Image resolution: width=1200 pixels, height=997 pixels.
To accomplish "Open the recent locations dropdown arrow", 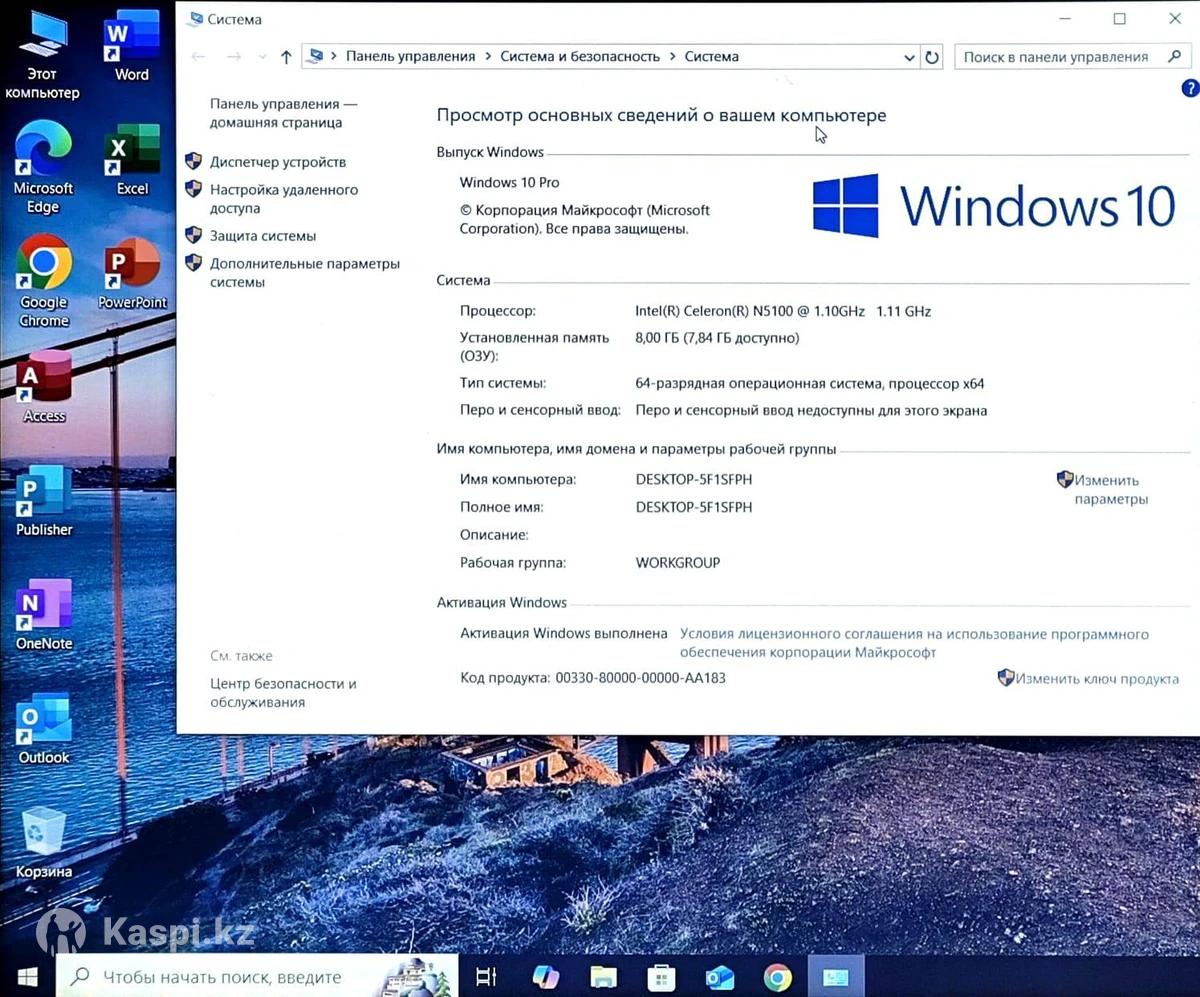I will click(x=262, y=58).
